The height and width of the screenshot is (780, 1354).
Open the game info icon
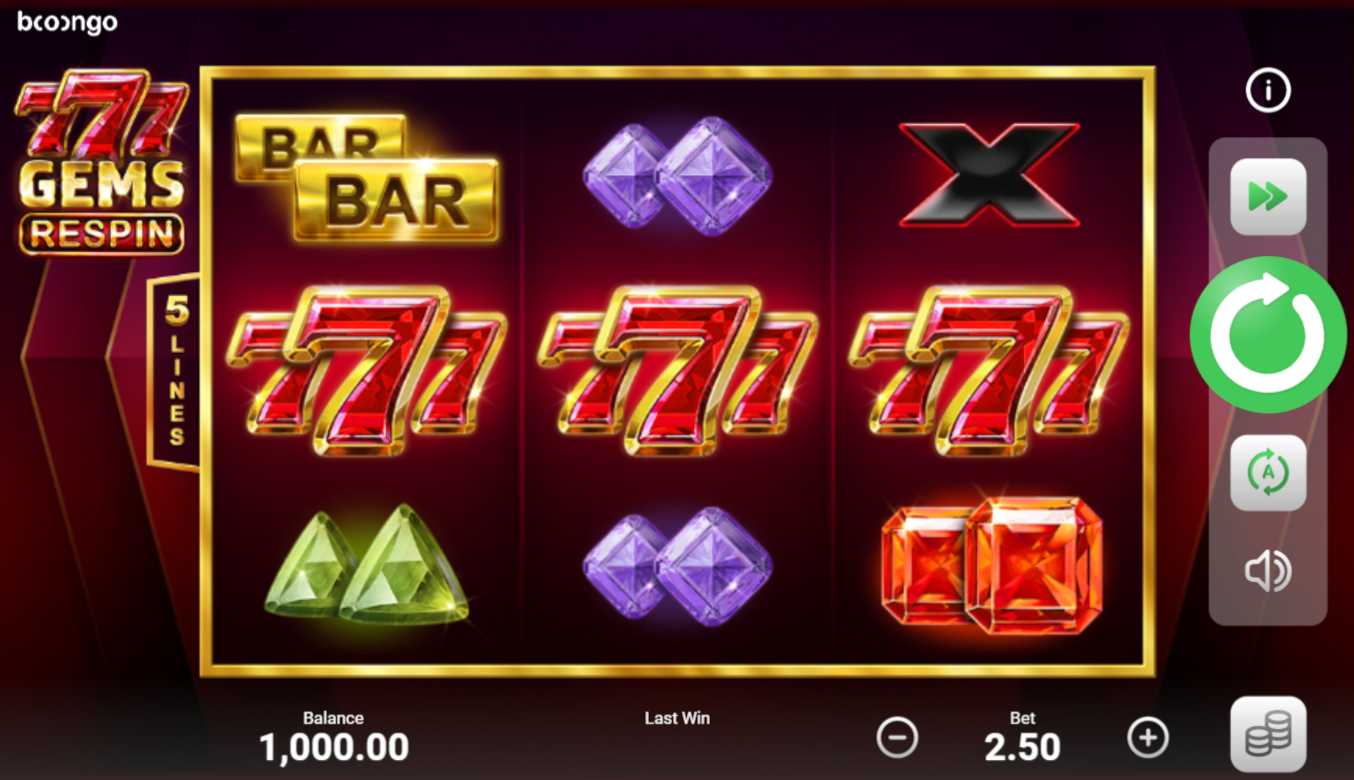click(x=1268, y=91)
